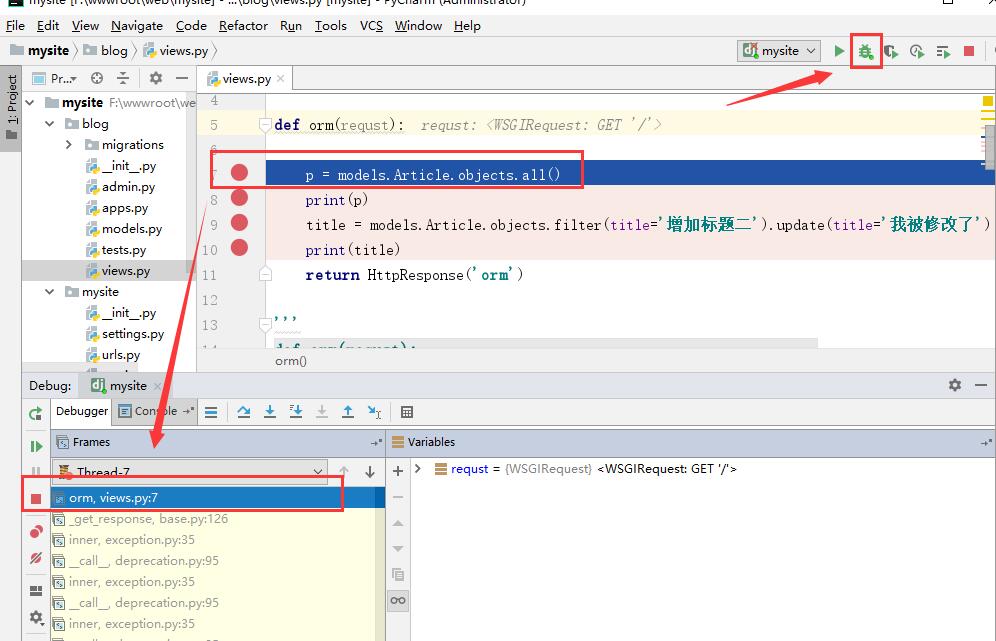
Task: Toggle breakpoint on line 10
Action: coord(239,247)
